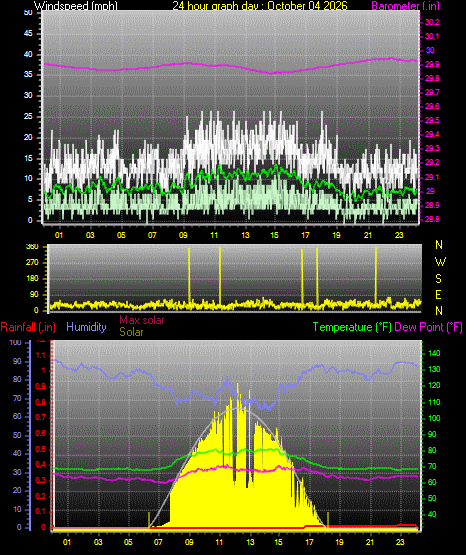Viewport: 466px width, 555px height.
Task: Click the '29.6' barometer axis value
Action: pyautogui.click(x=432, y=107)
